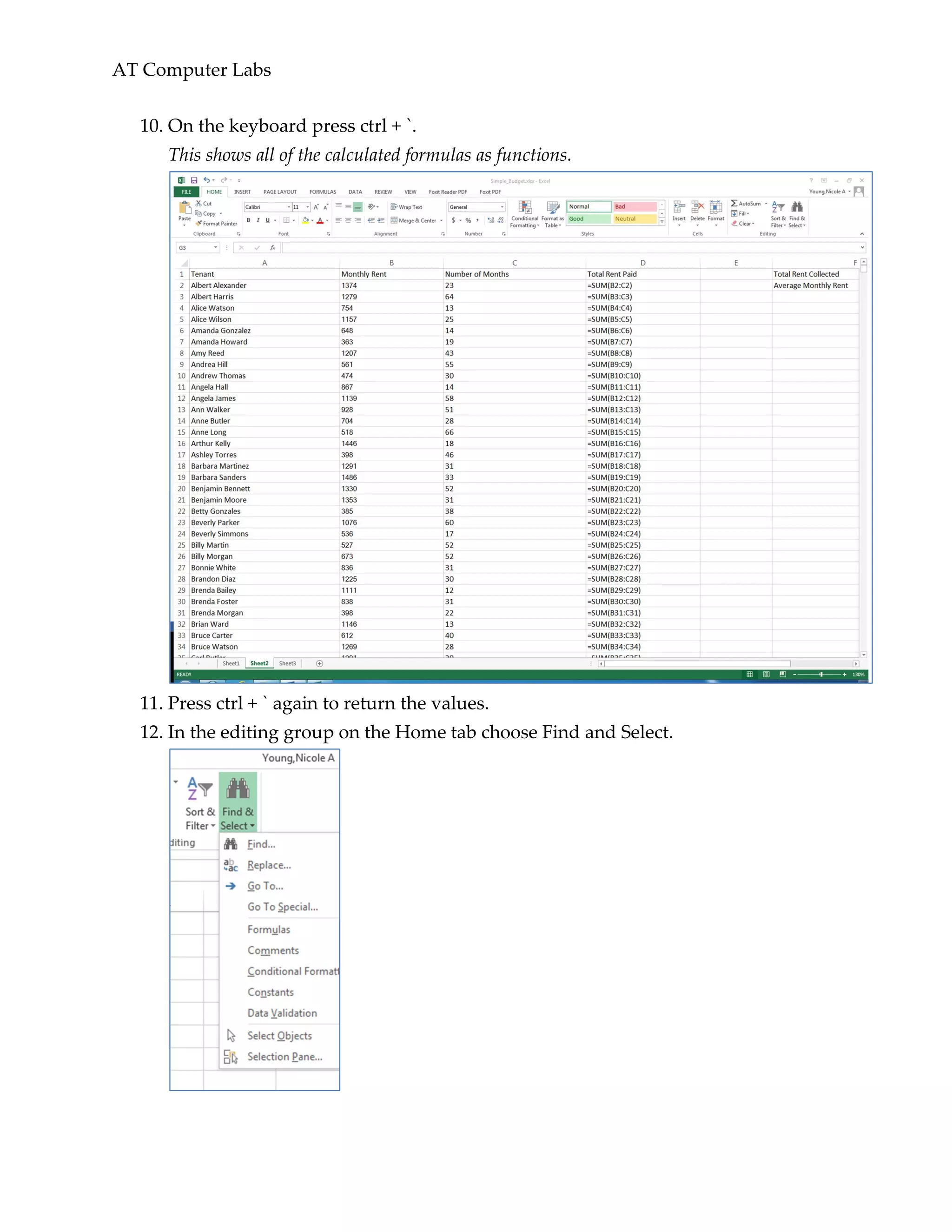Switch to the INSERT ribbon tab

(x=243, y=192)
